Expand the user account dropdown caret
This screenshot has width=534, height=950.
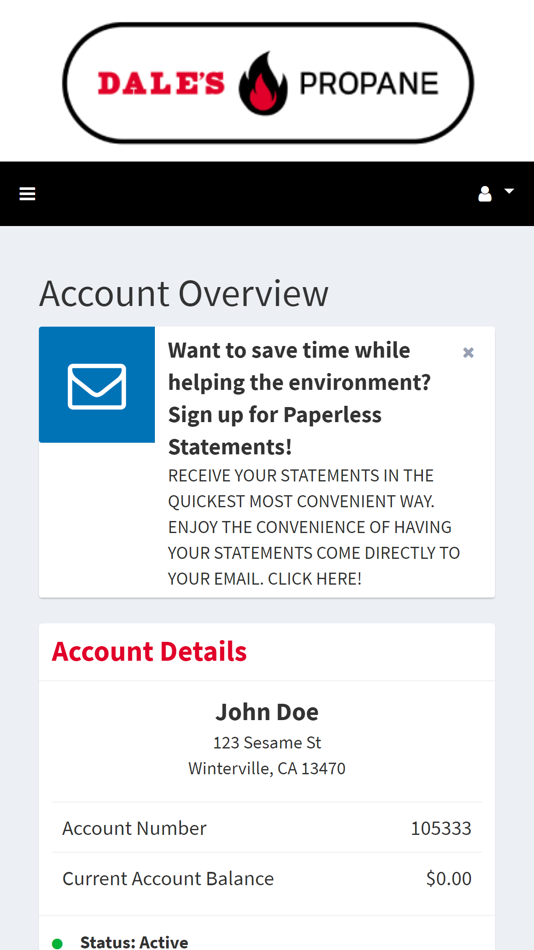(509, 191)
